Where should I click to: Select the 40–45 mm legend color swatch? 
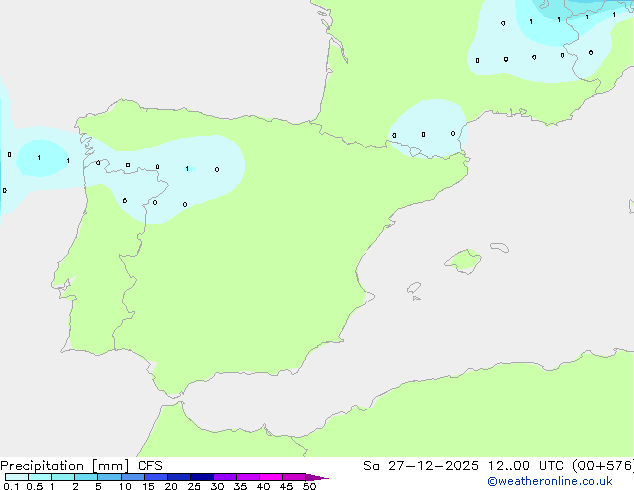[271, 477]
